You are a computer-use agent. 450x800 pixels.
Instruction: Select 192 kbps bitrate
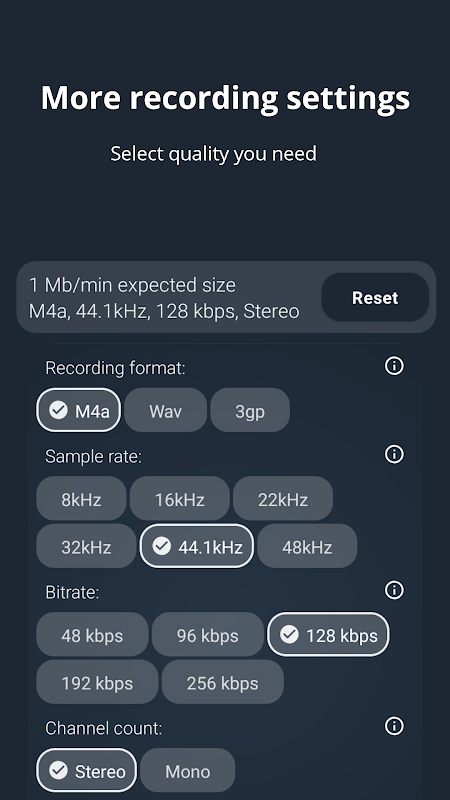point(97,682)
